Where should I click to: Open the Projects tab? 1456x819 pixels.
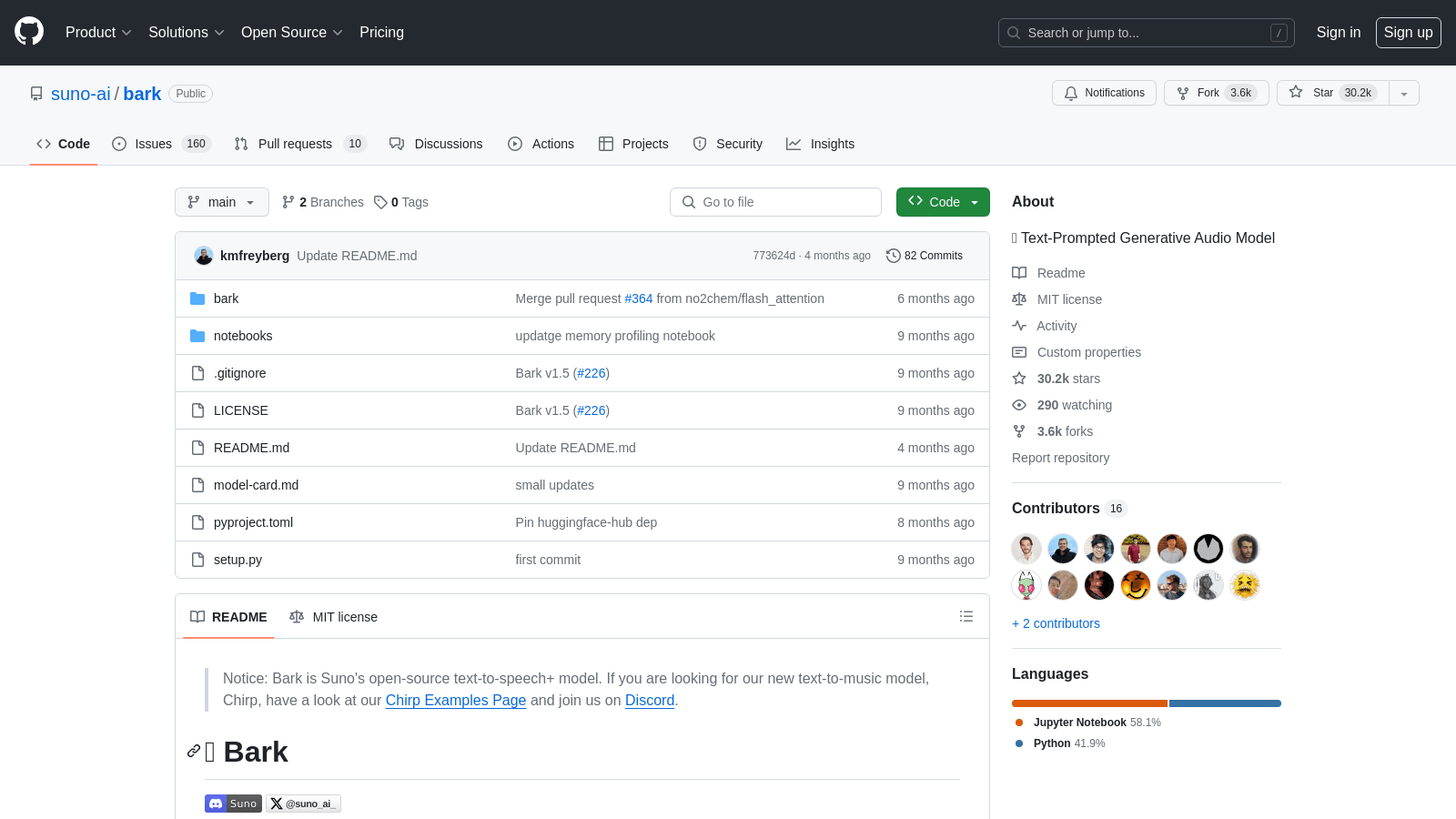pos(633,144)
